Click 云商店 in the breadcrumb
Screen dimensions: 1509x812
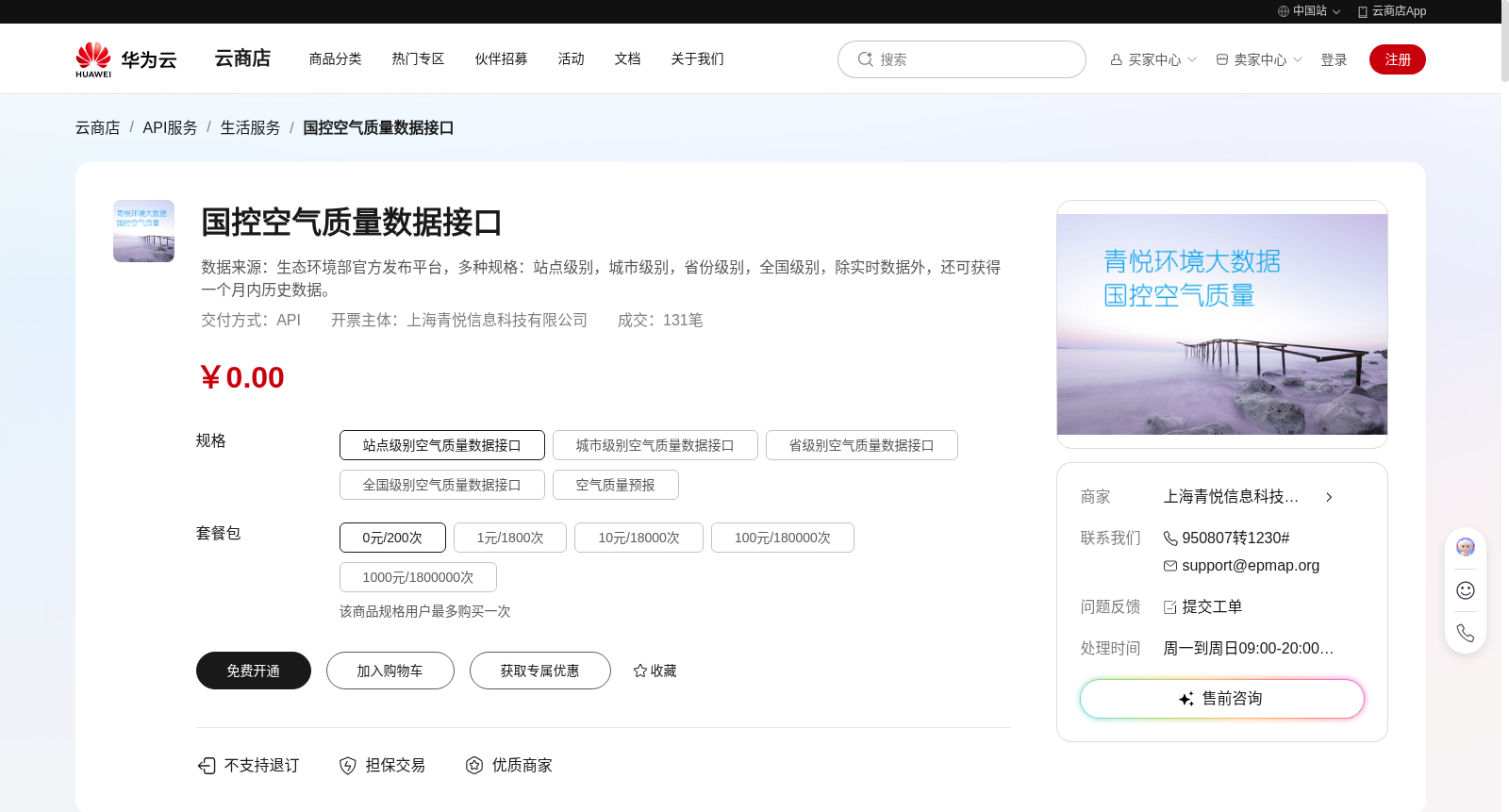click(98, 127)
